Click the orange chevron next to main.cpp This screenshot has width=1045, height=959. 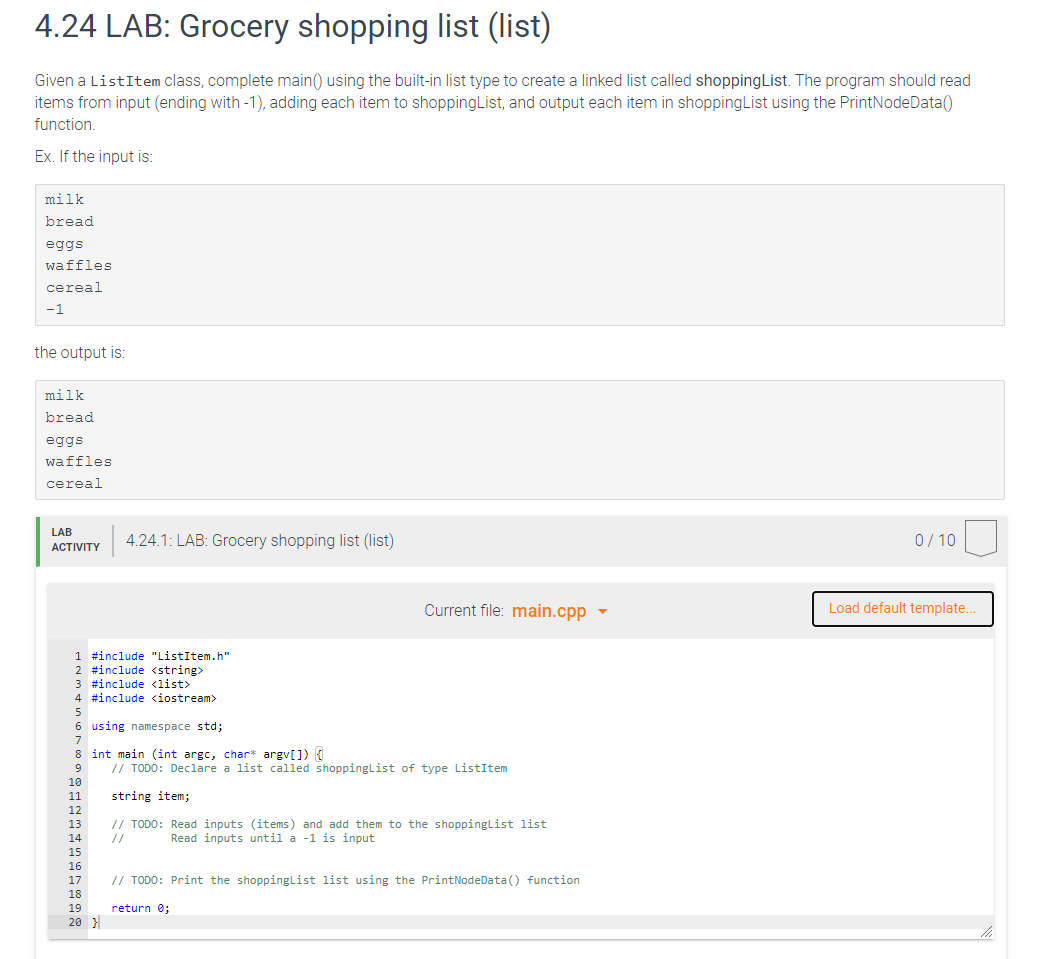[601, 611]
